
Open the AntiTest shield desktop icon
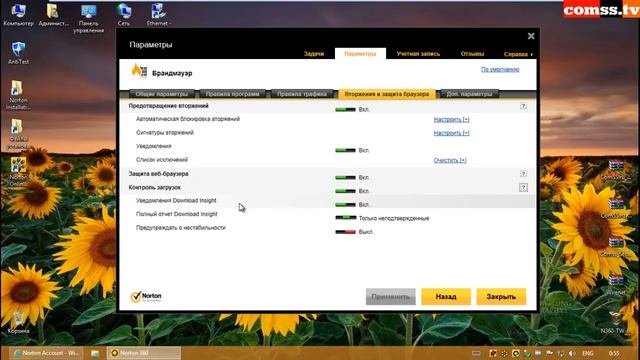coord(18,53)
